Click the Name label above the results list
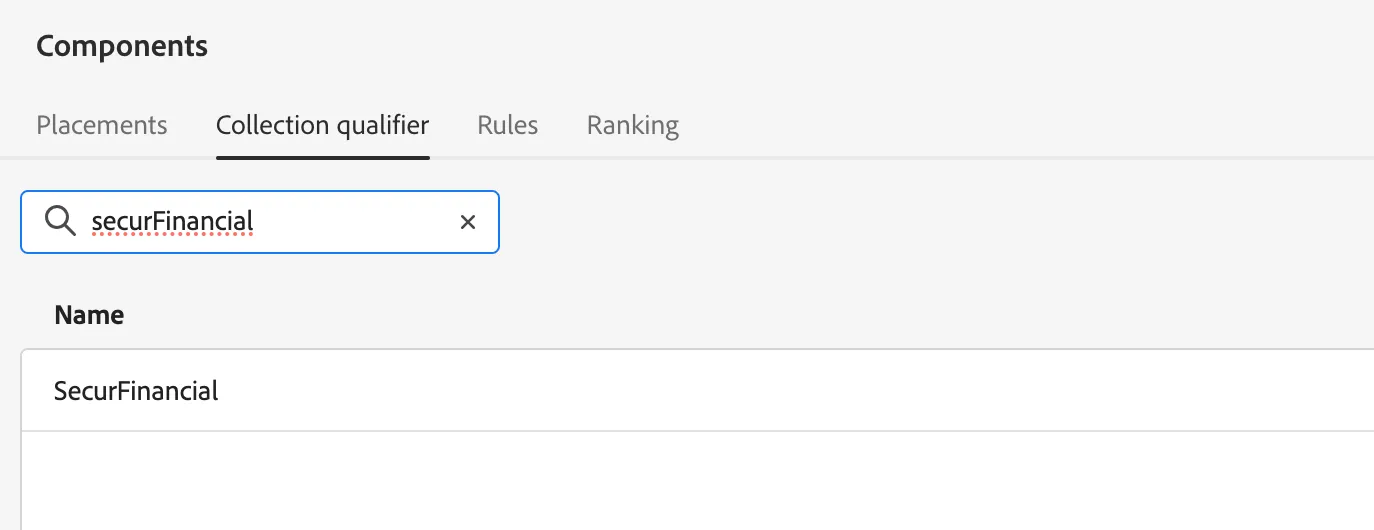This screenshot has height=530, width=1374. 89,315
